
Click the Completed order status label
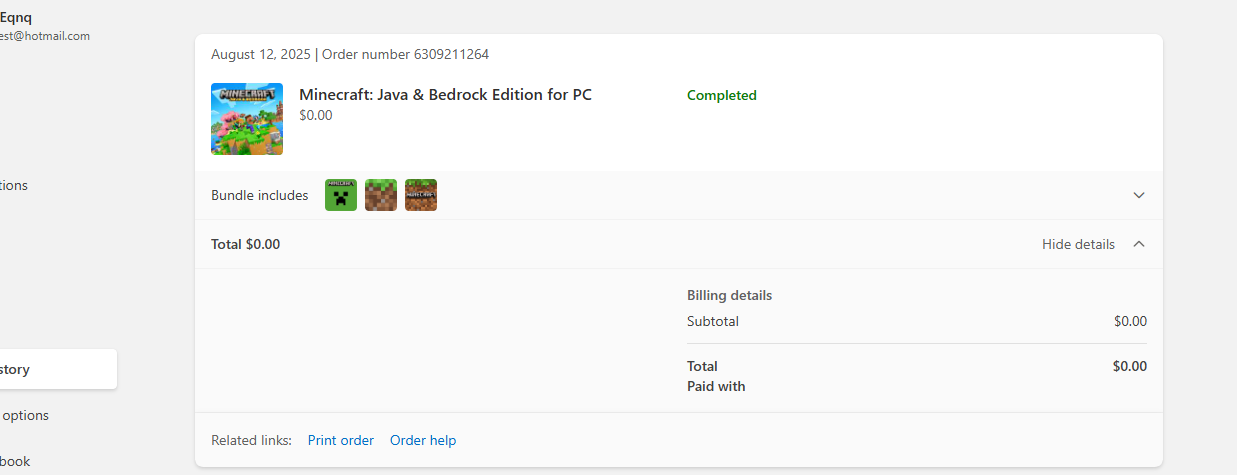(722, 96)
